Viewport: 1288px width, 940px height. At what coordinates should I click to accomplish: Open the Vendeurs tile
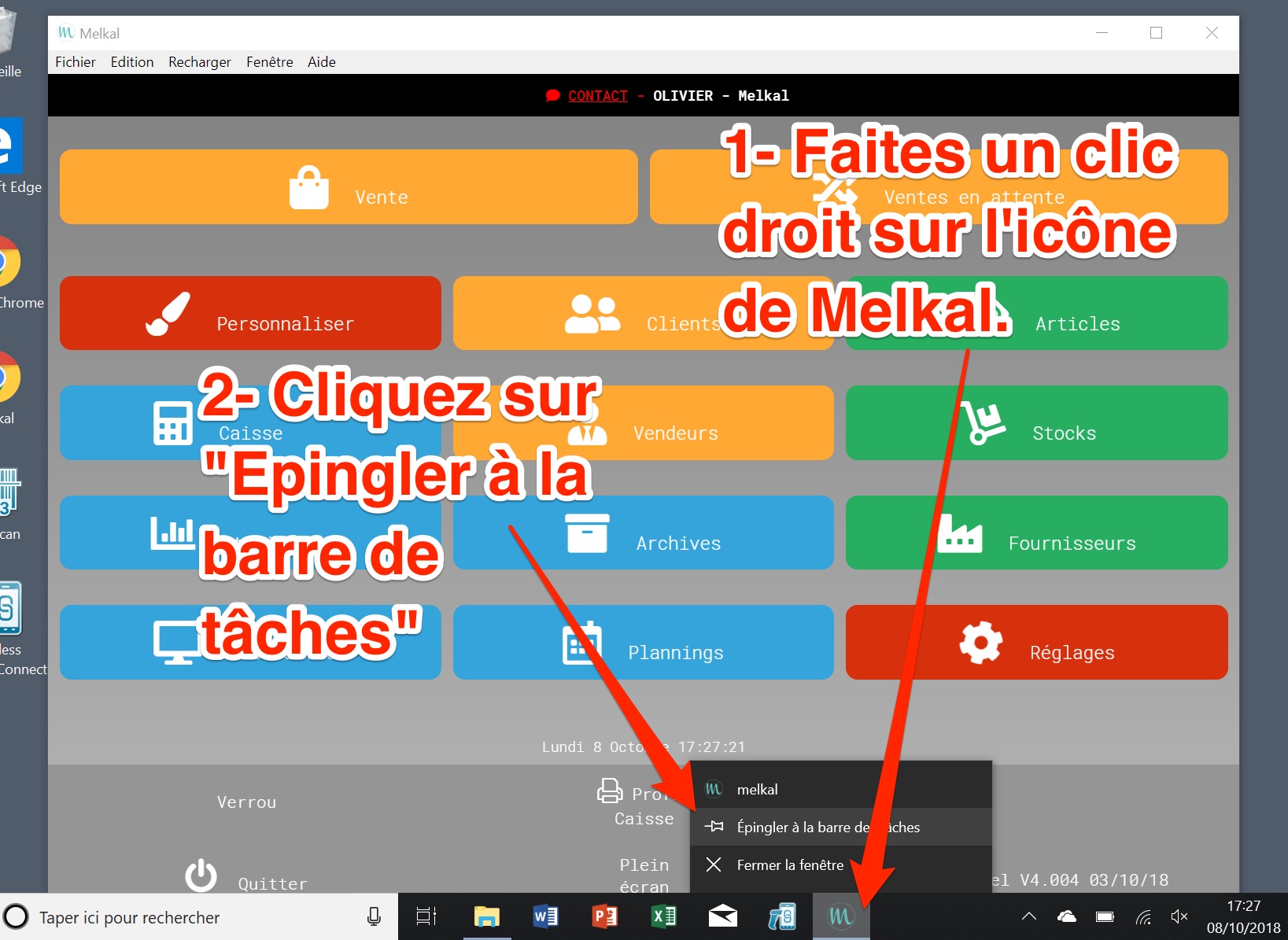(643, 423)
